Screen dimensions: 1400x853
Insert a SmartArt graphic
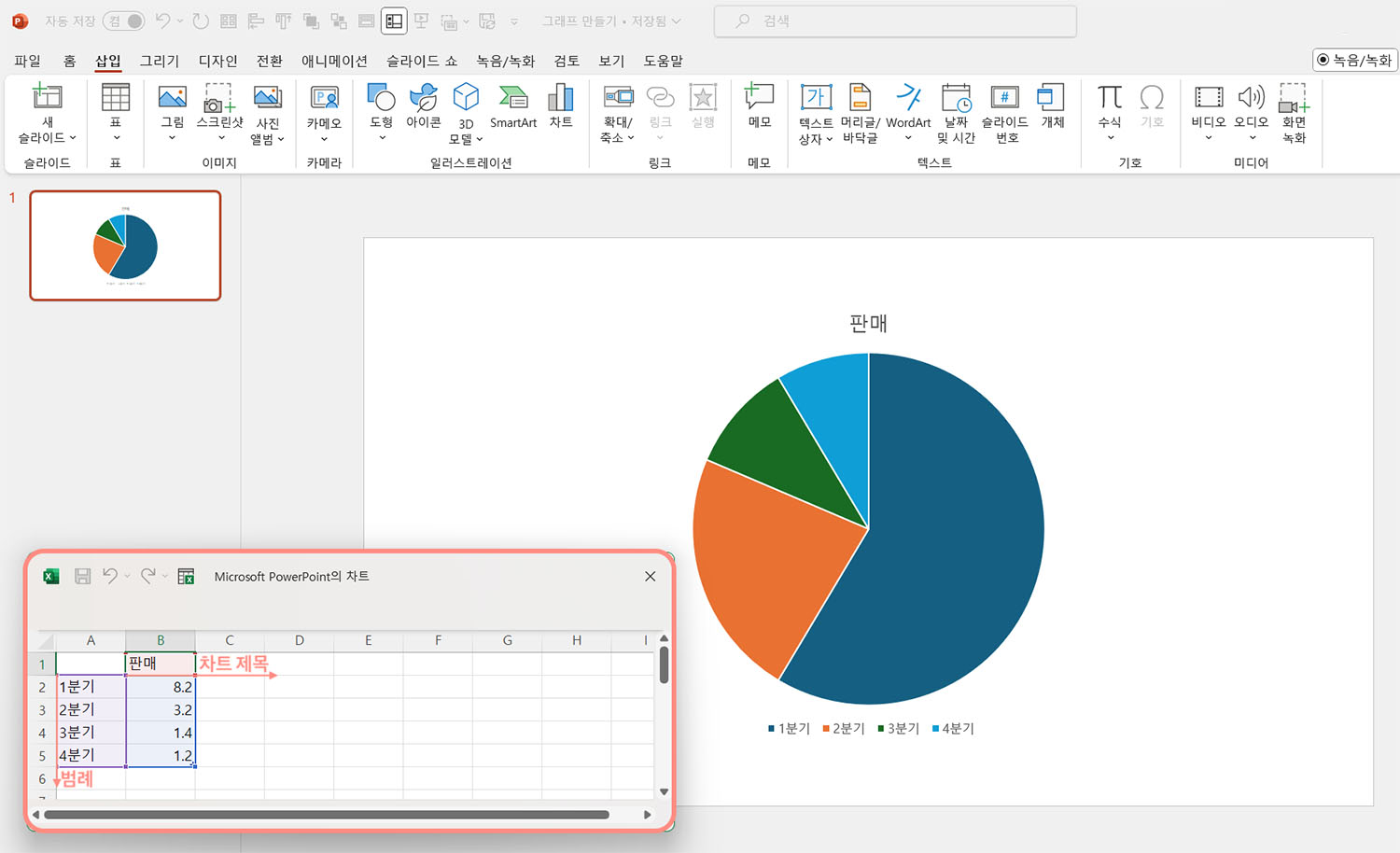[x=513, y=106]
